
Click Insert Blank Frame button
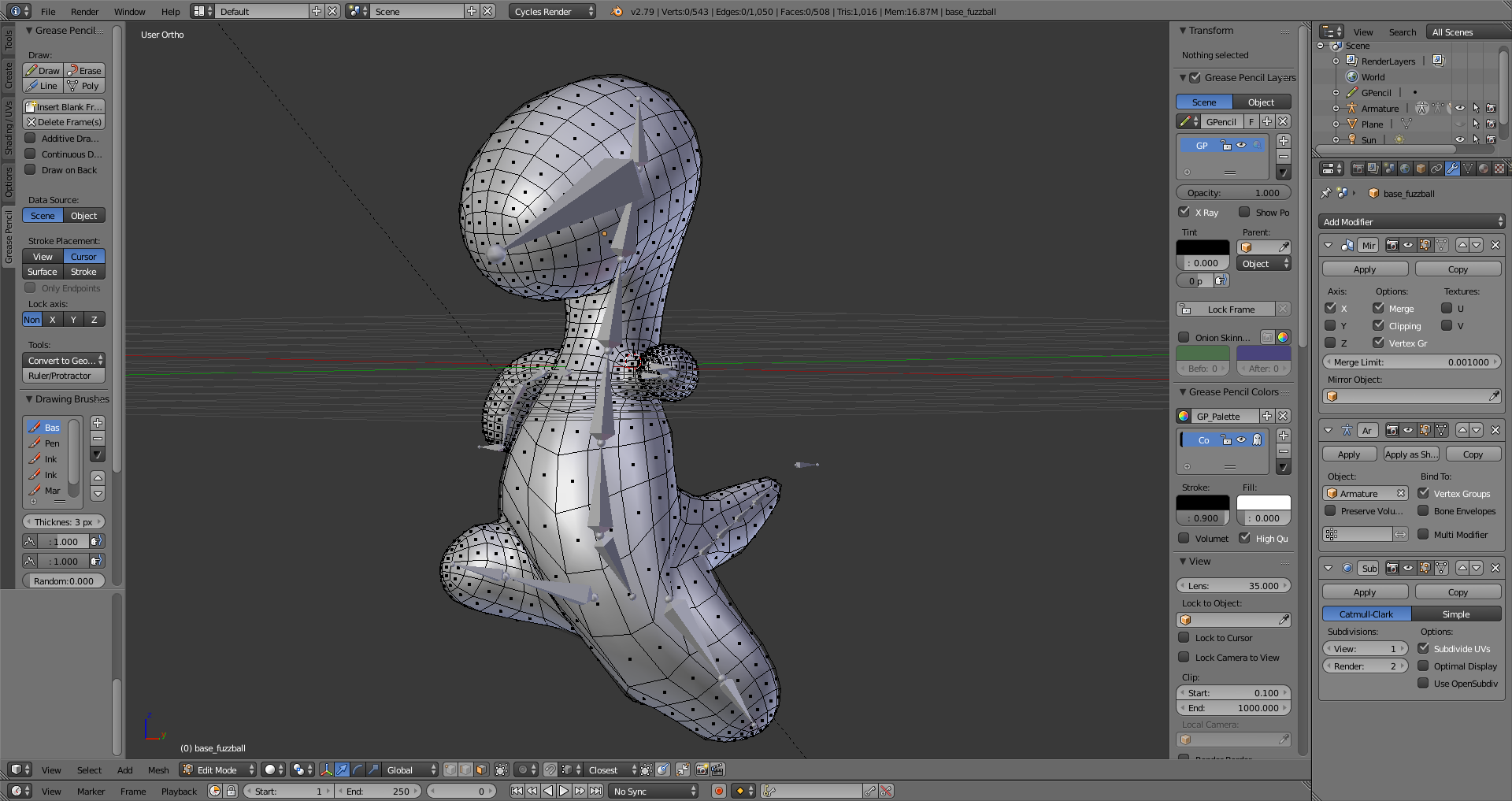click(x=64, y=106)
